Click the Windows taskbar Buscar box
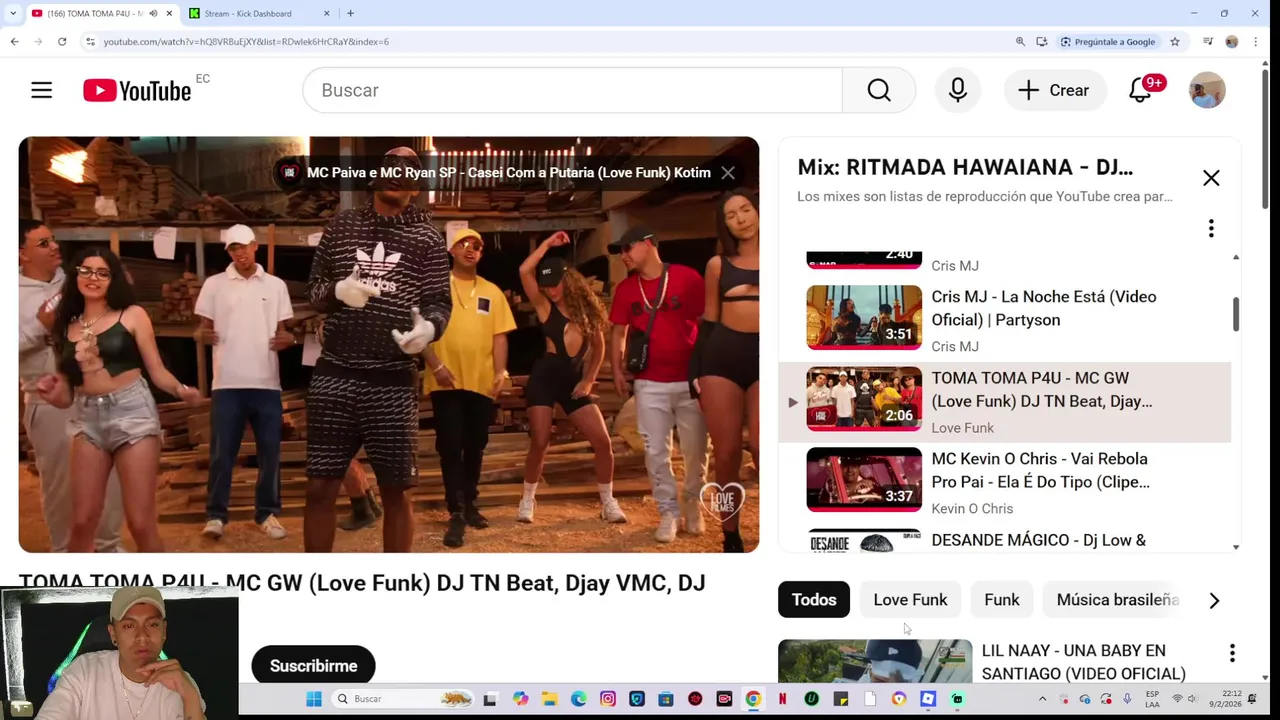Viewport: 1280px width, 720px height. click(x=402, y=699)
